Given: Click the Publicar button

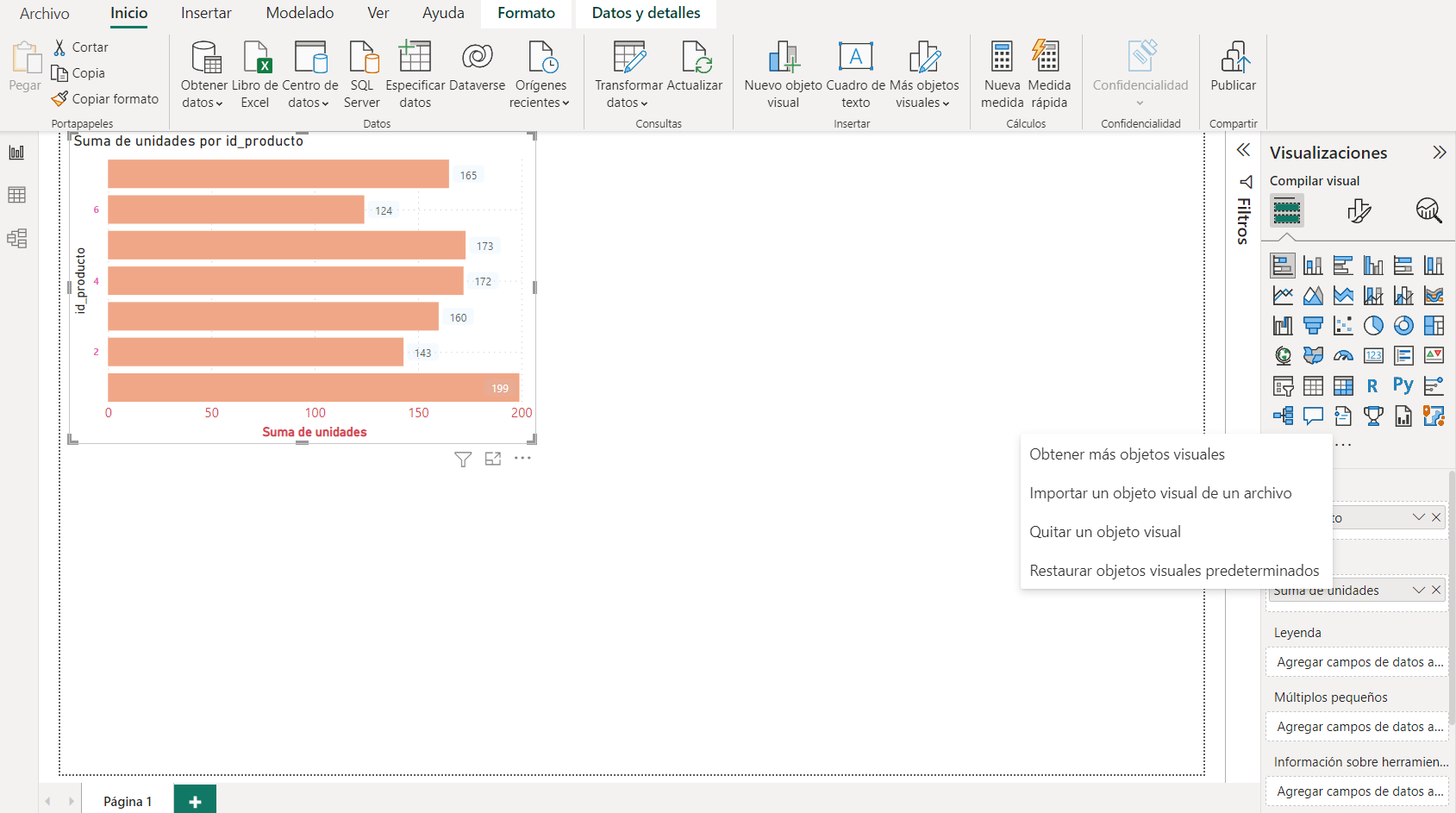Looking at the screenshot, I should pyautogui.click(x=1233, y=67).
